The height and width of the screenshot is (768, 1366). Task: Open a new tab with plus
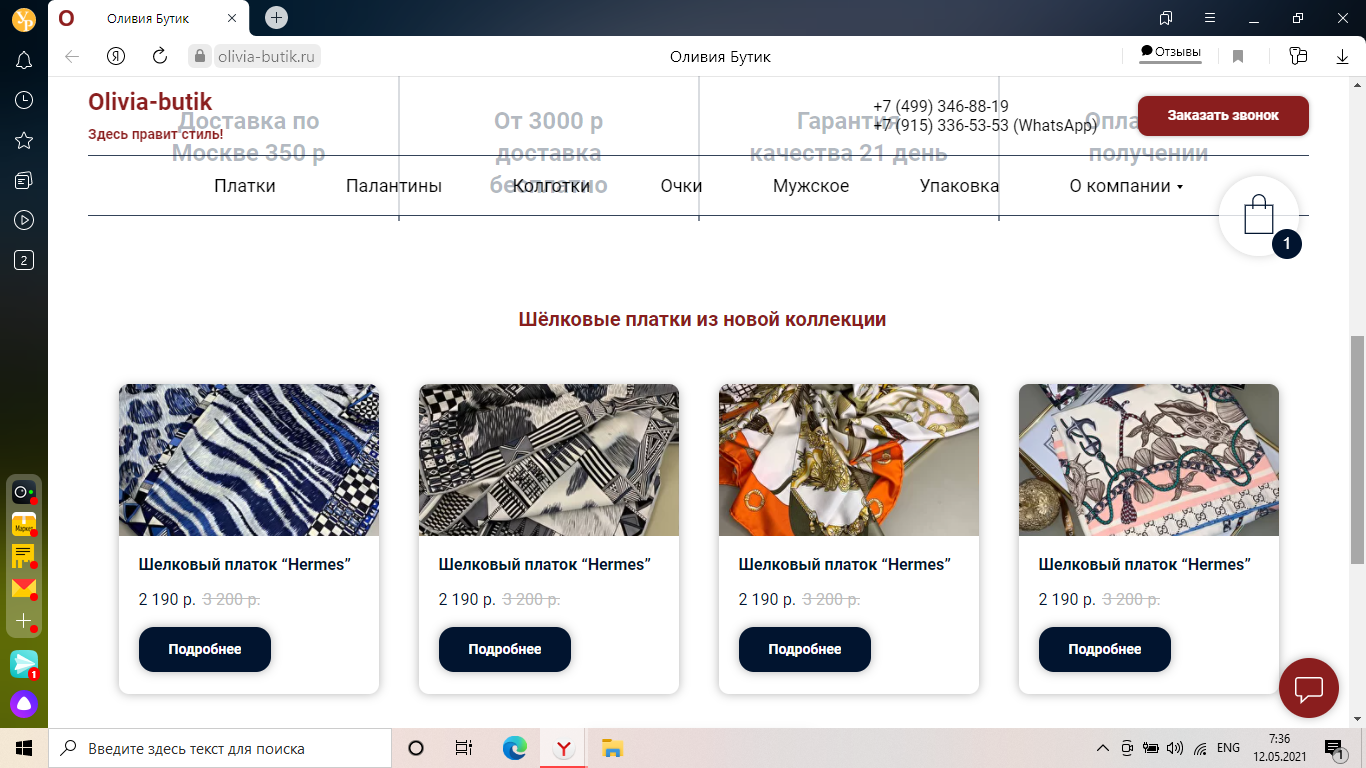[x=277, y=17]
